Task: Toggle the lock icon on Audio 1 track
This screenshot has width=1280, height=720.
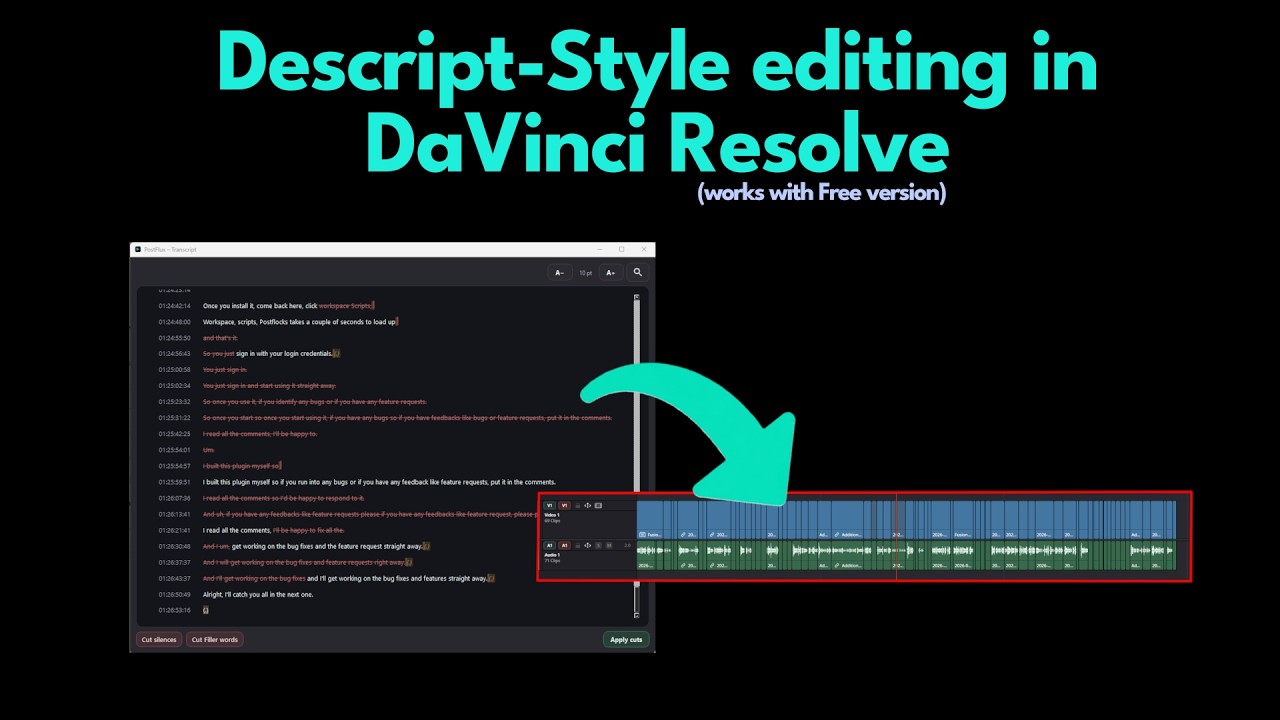Action: [577, 545]
